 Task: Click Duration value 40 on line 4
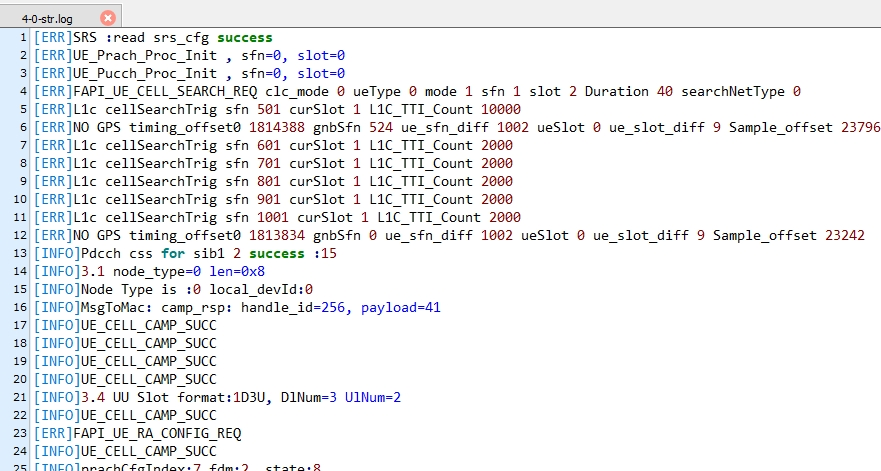(665, 92)
